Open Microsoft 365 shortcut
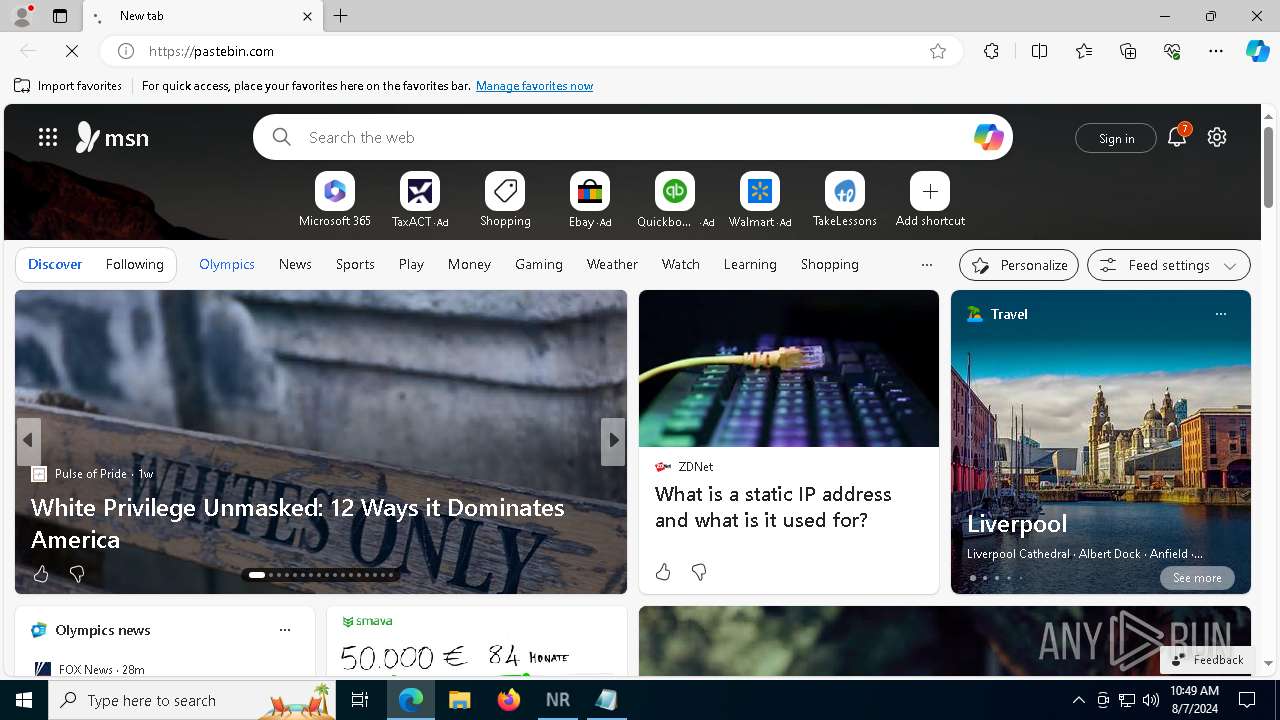The height and width of the screenshot is (720, 1280). point(335,200)
